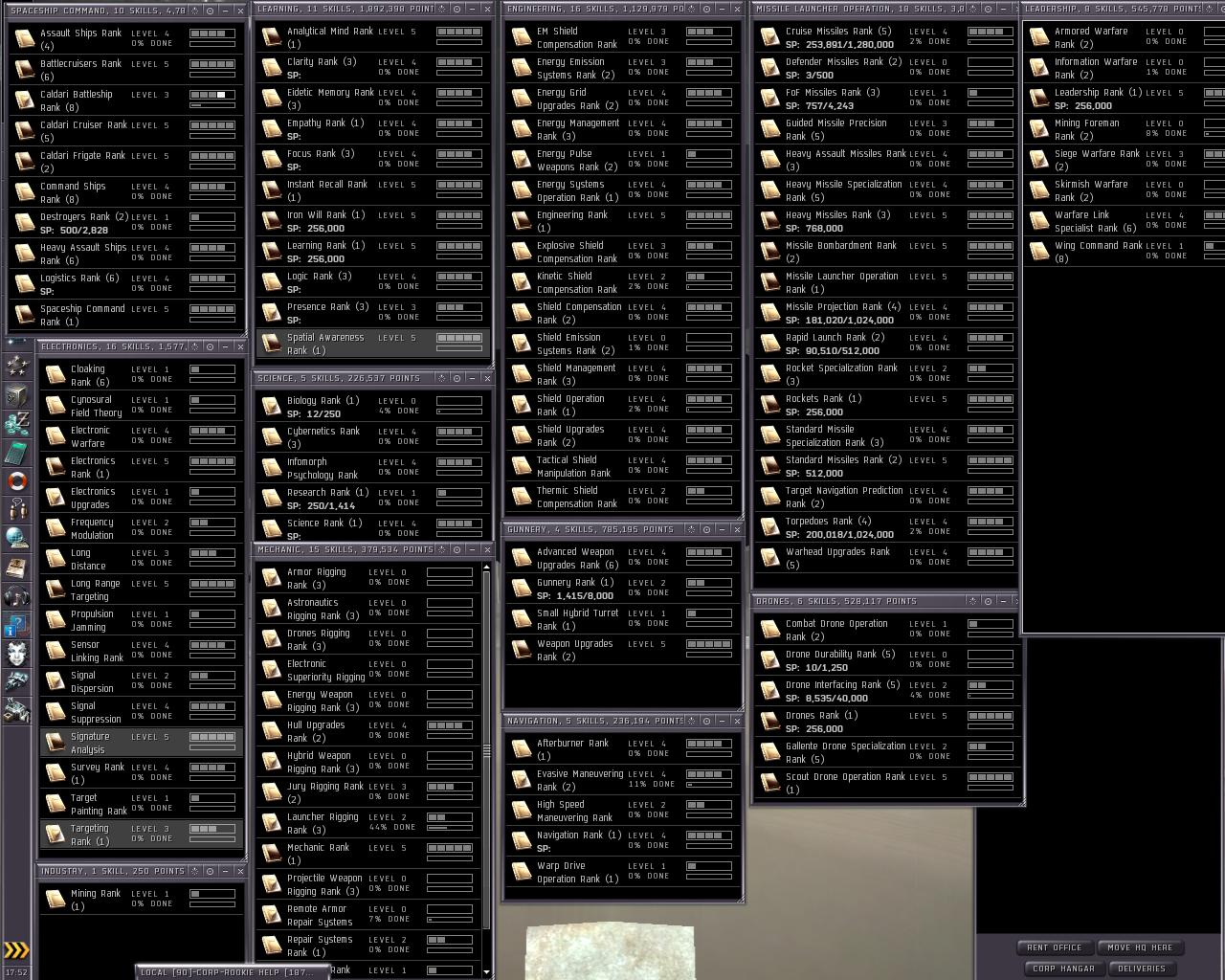This screenshot has width=1225, height=980.
Task: Click Caldari Battleship level indicator bar
Action: [212, 95]
